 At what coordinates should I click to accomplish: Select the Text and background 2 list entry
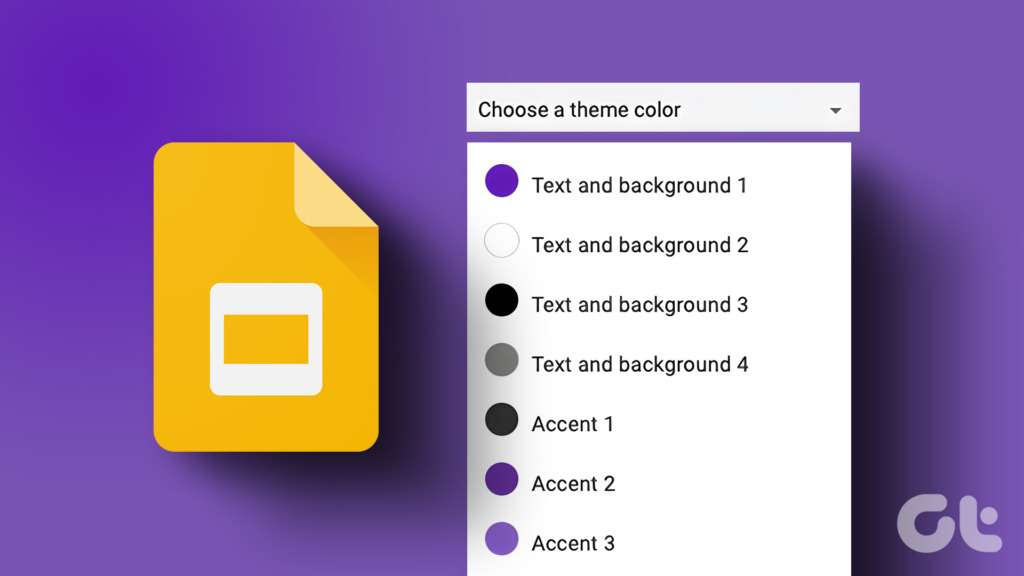(639, 245)
